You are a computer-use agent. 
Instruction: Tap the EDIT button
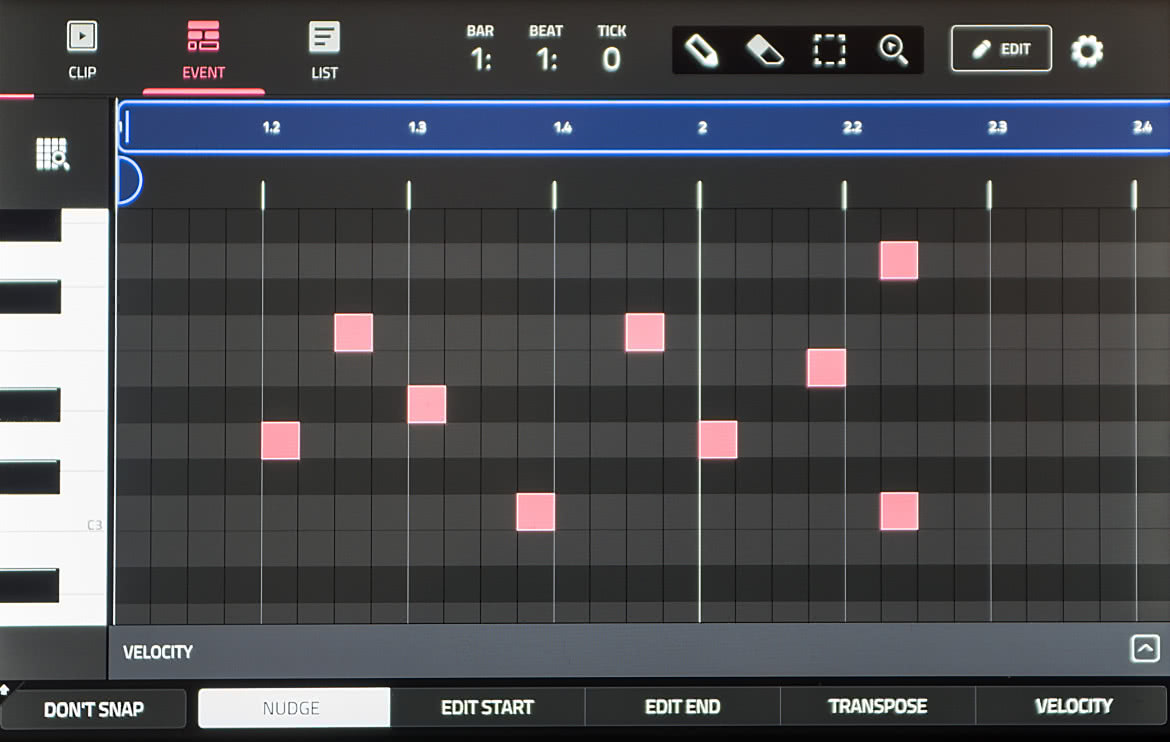click(x=1001, y=49)
